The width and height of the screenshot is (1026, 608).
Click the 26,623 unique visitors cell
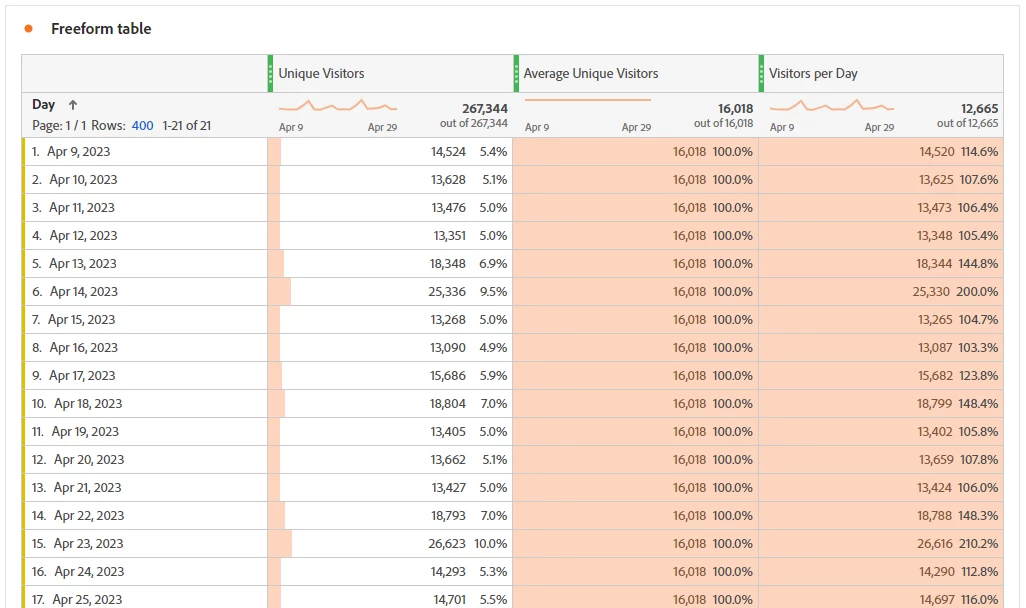391,544
